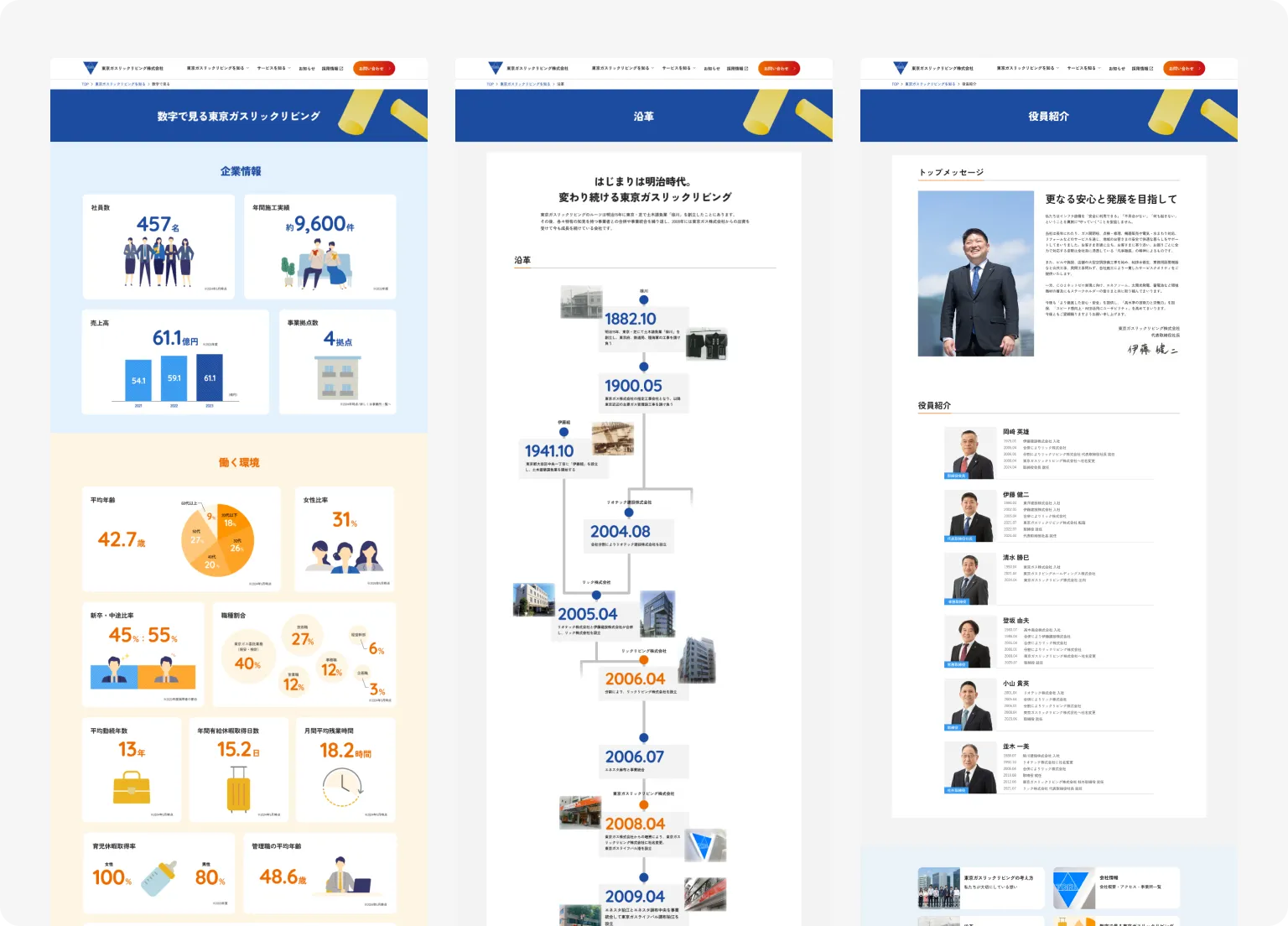Open 採用情報 external link on the 役員紹介 page
Screen dimensions: 1288x926
[1143, 69]
